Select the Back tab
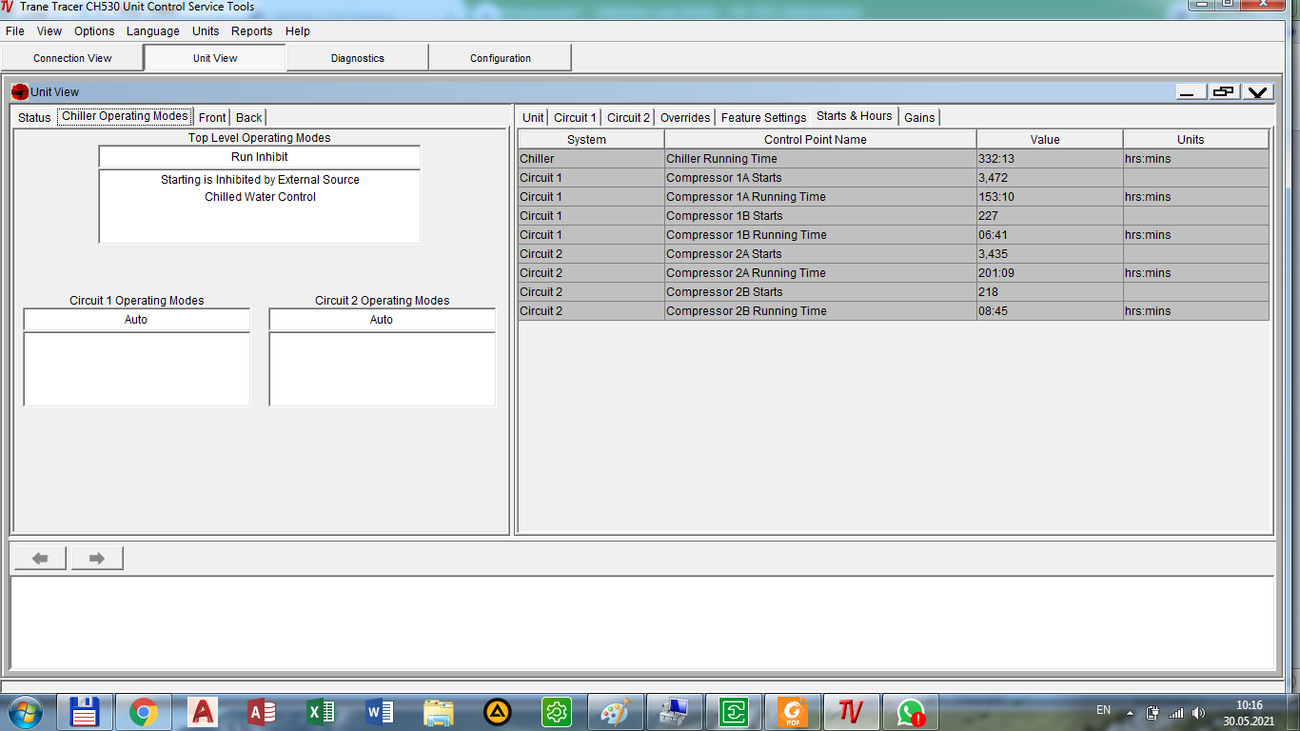Viewport: 1300px width, 731px height. click(x=249, y=117)
